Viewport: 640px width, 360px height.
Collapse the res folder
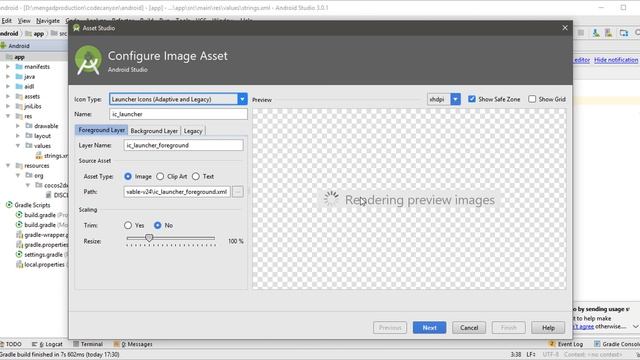[x=8, y=116]
